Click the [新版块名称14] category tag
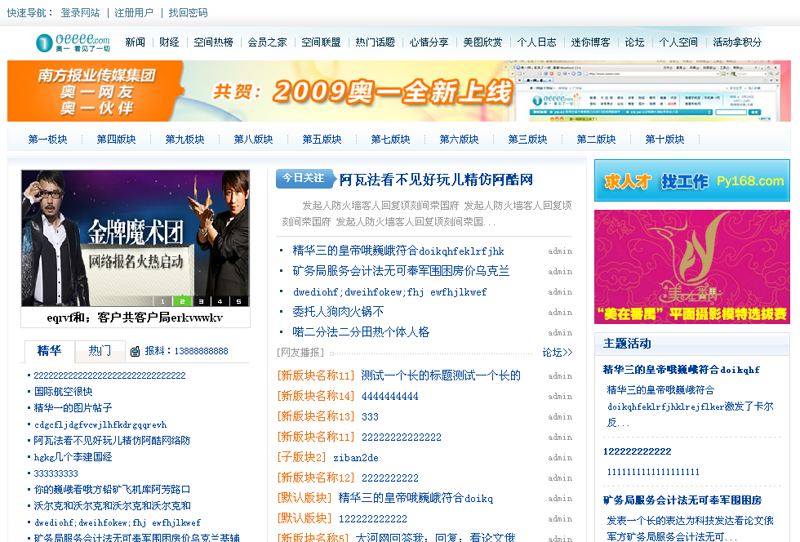The image size is (800, 542). point(316,396)
